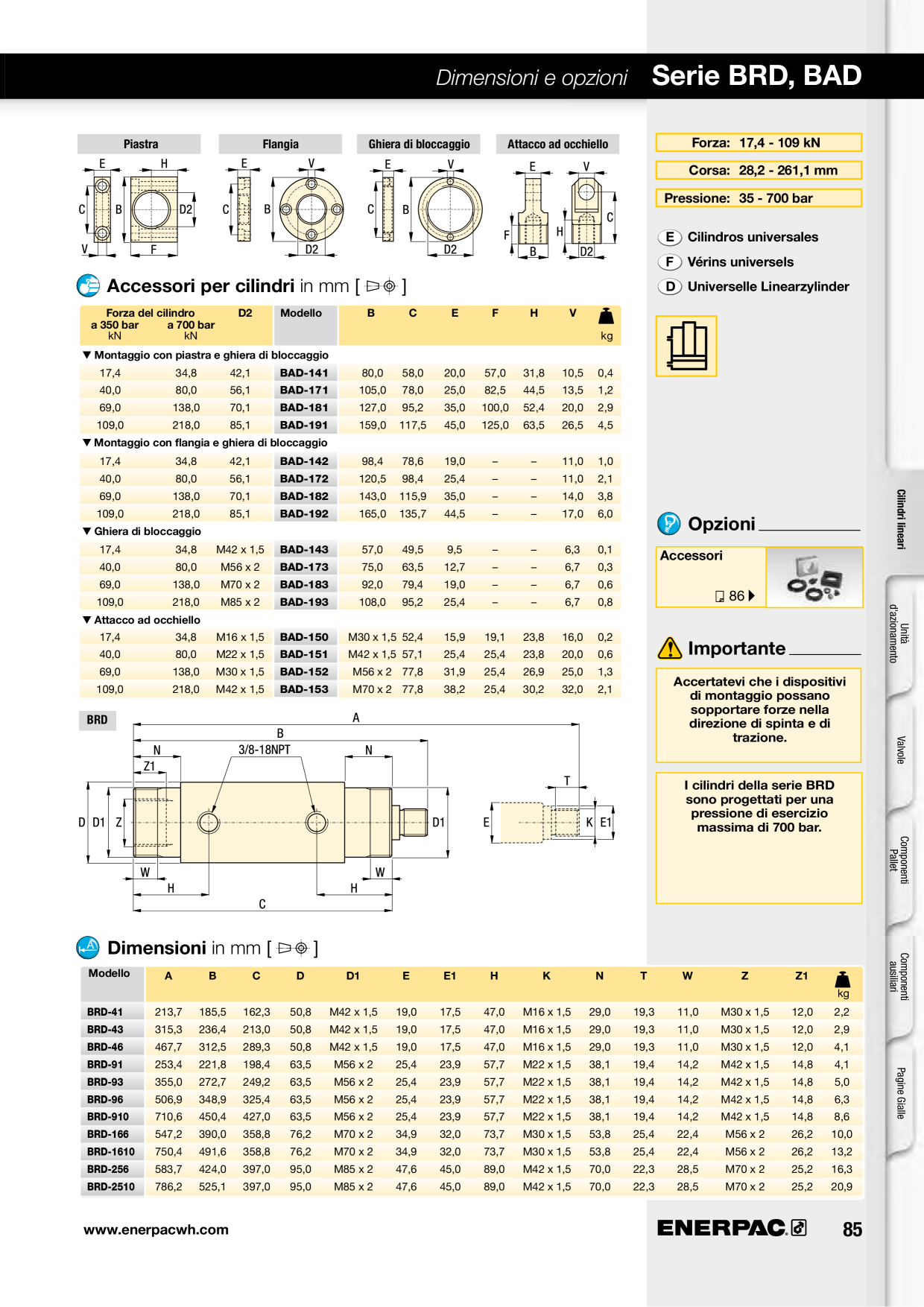The image size is (924, 1307).
Task: Click the Cilindros universales text
Action: point(753,237)
